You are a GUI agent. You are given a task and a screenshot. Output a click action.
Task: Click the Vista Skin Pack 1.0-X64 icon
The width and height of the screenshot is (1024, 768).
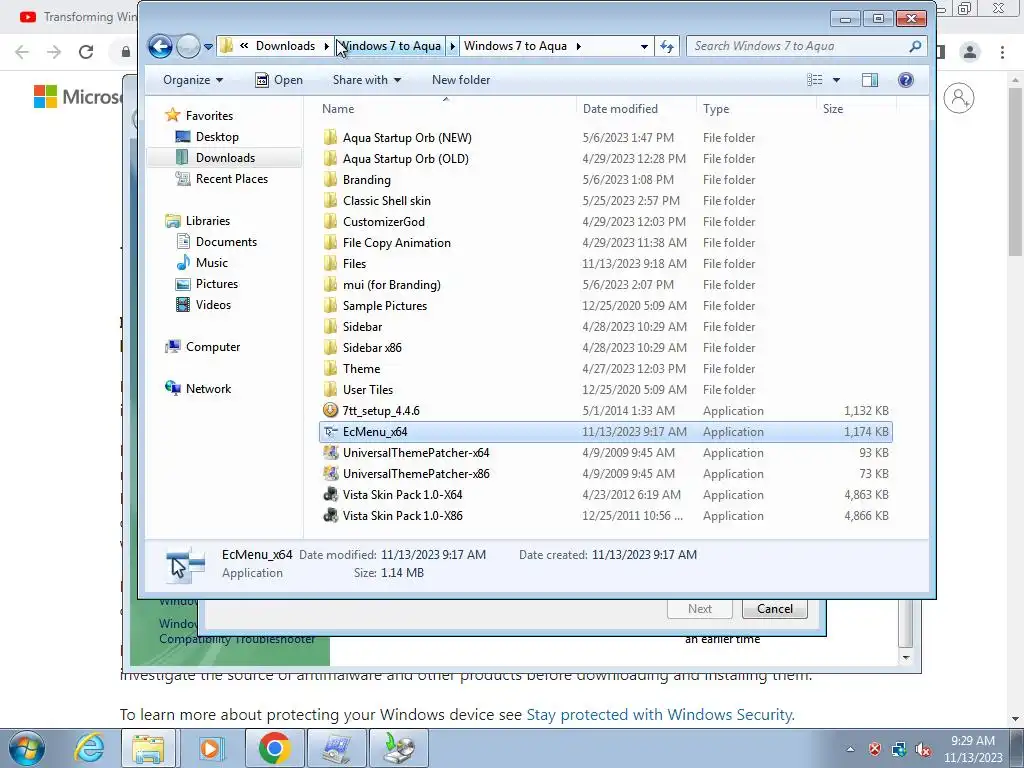330,494
